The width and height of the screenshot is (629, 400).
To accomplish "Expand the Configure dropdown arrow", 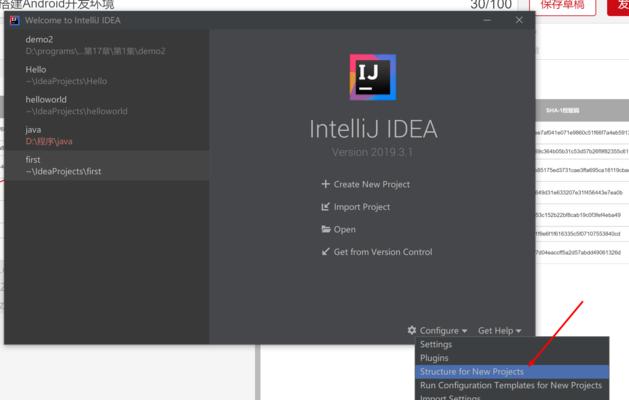I will (x=464, y=331).
